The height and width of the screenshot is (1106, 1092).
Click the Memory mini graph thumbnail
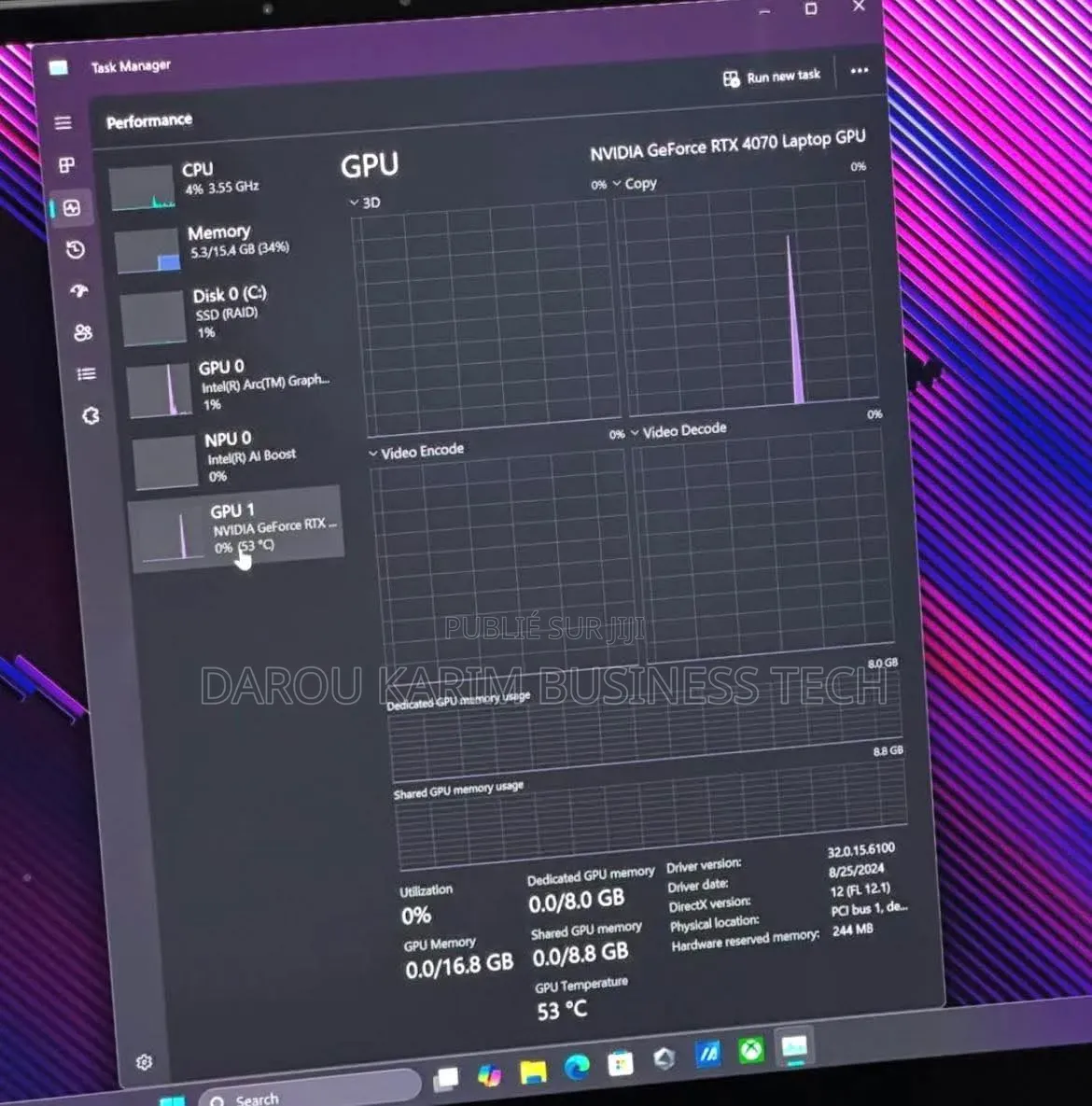pos(147,250)
